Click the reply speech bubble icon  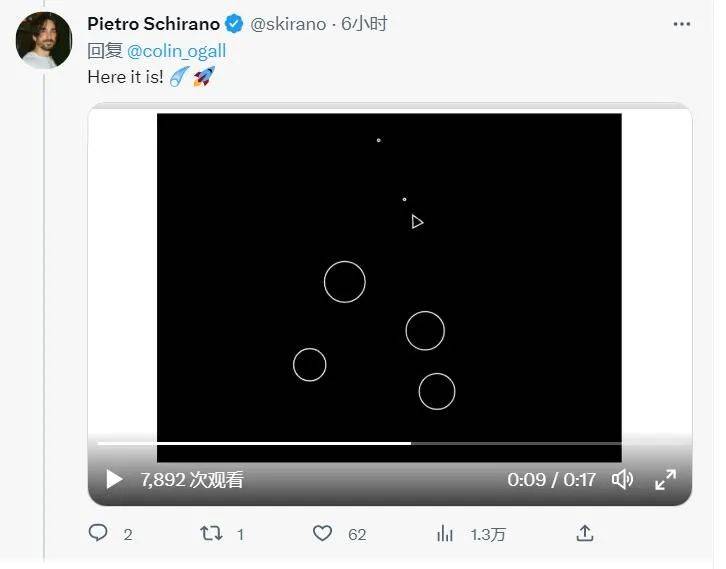98,534
